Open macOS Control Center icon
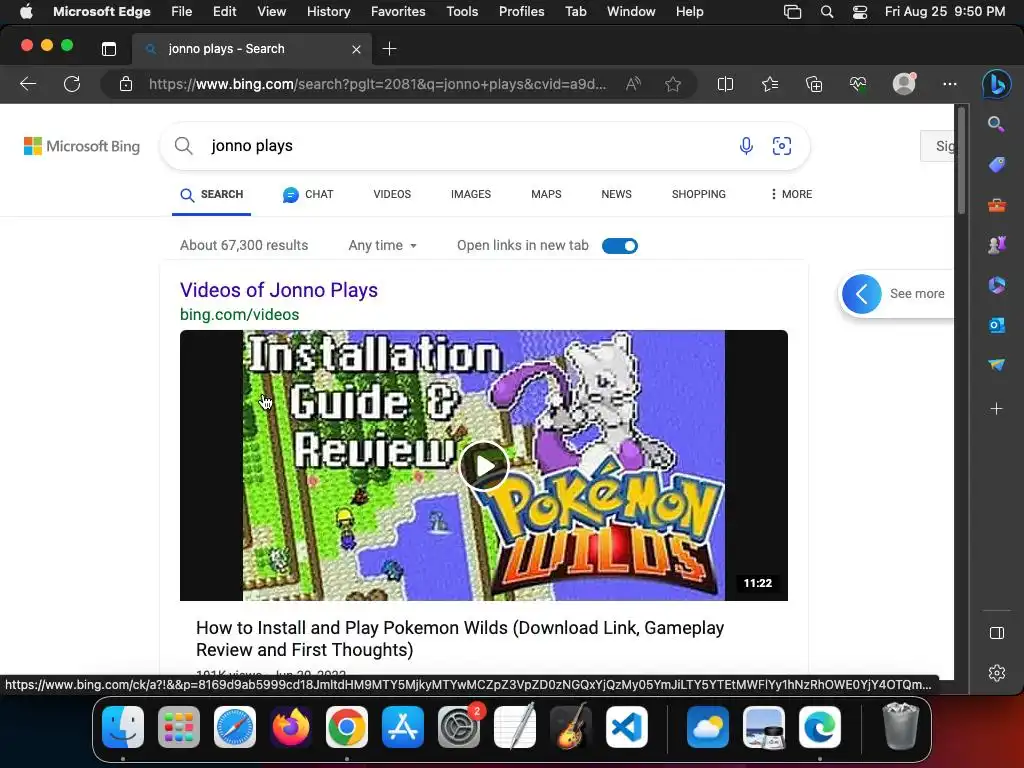 tap(860, 11)
